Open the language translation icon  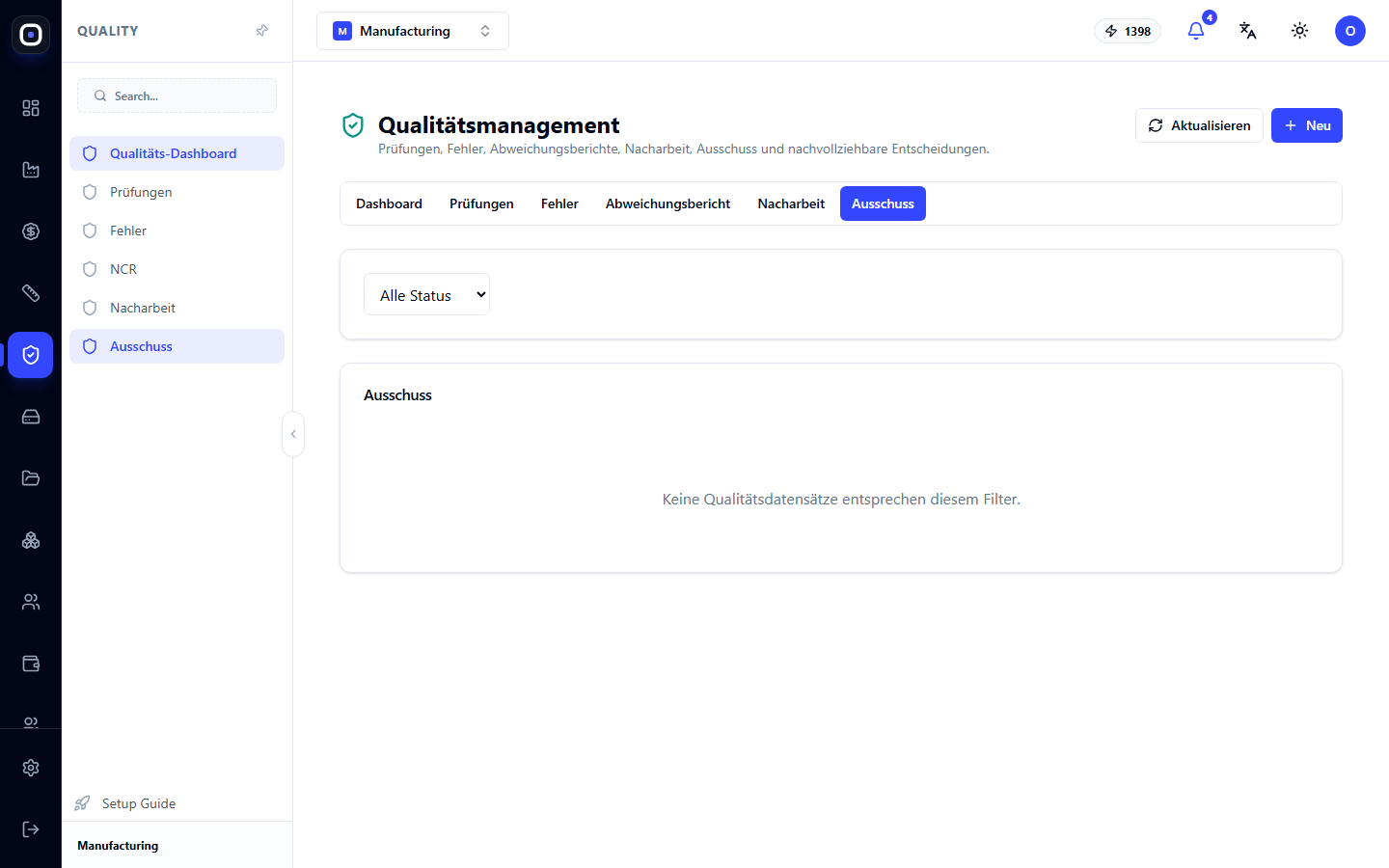1248,31
